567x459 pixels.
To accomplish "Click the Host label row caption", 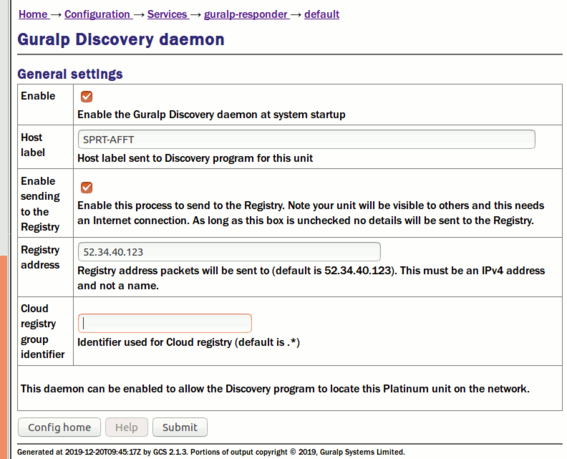I will (33, 145).
